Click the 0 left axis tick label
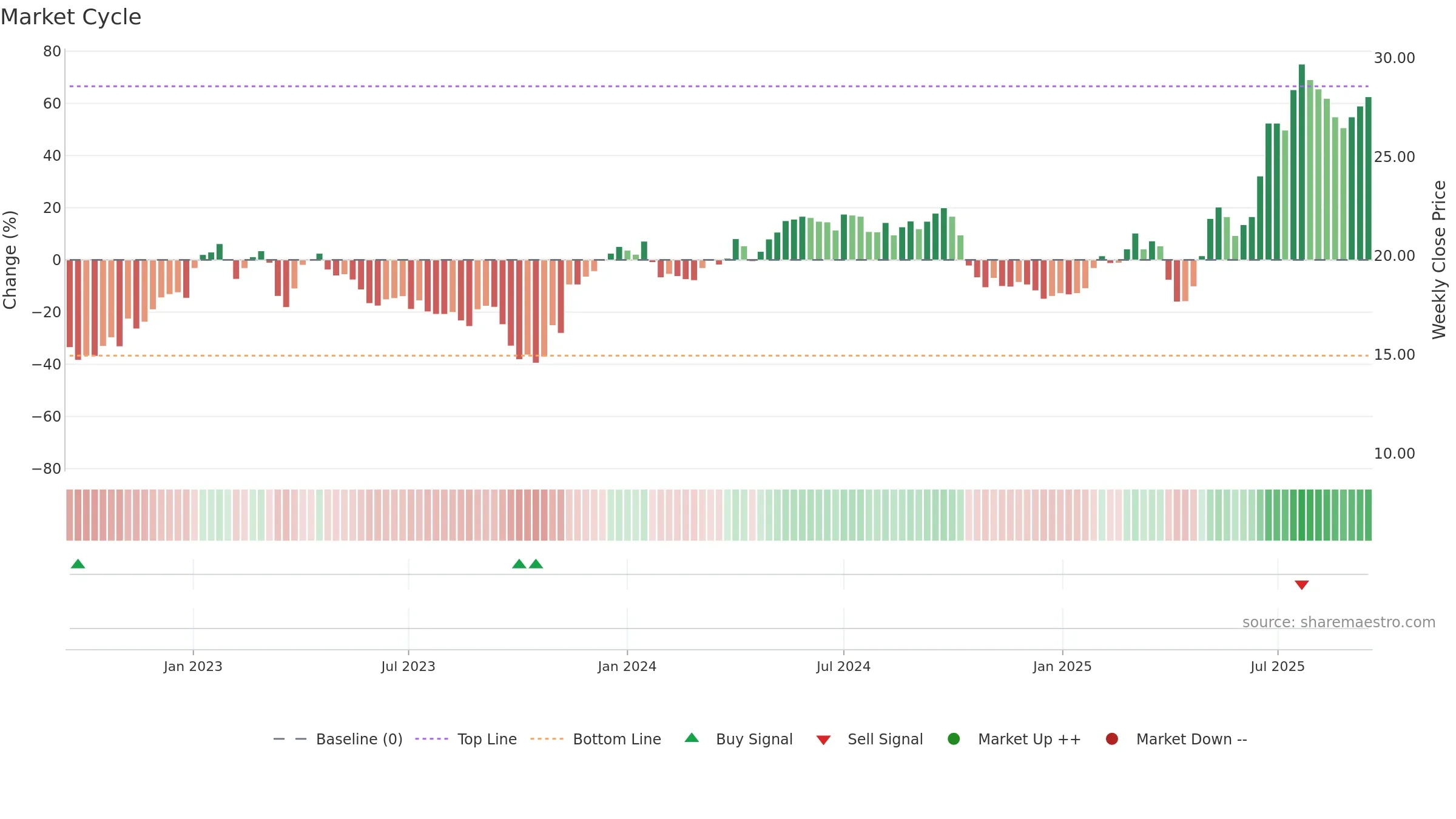 [x=57, y=260]
